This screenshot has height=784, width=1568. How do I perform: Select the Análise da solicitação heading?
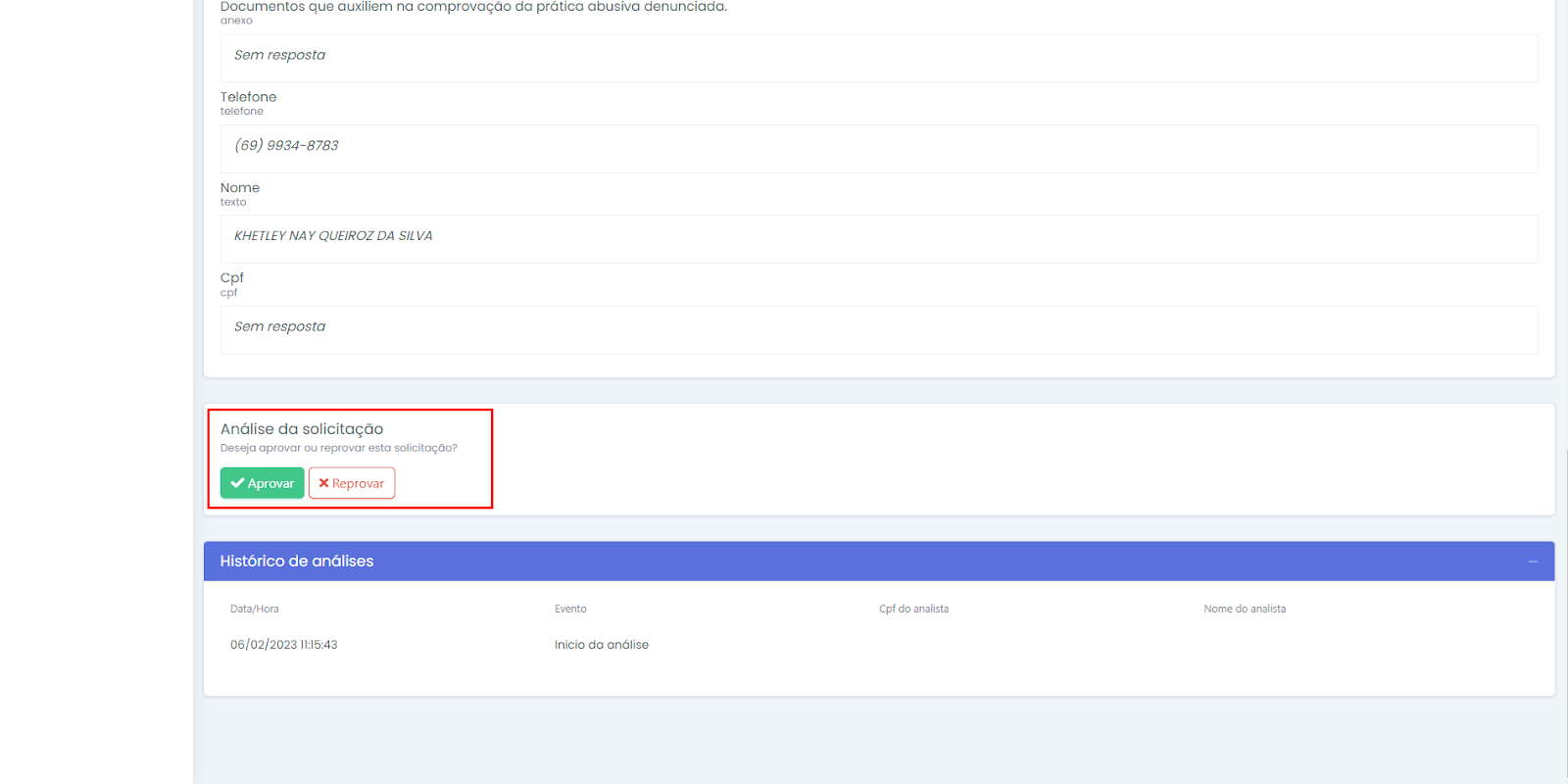(x=302, y=429)
